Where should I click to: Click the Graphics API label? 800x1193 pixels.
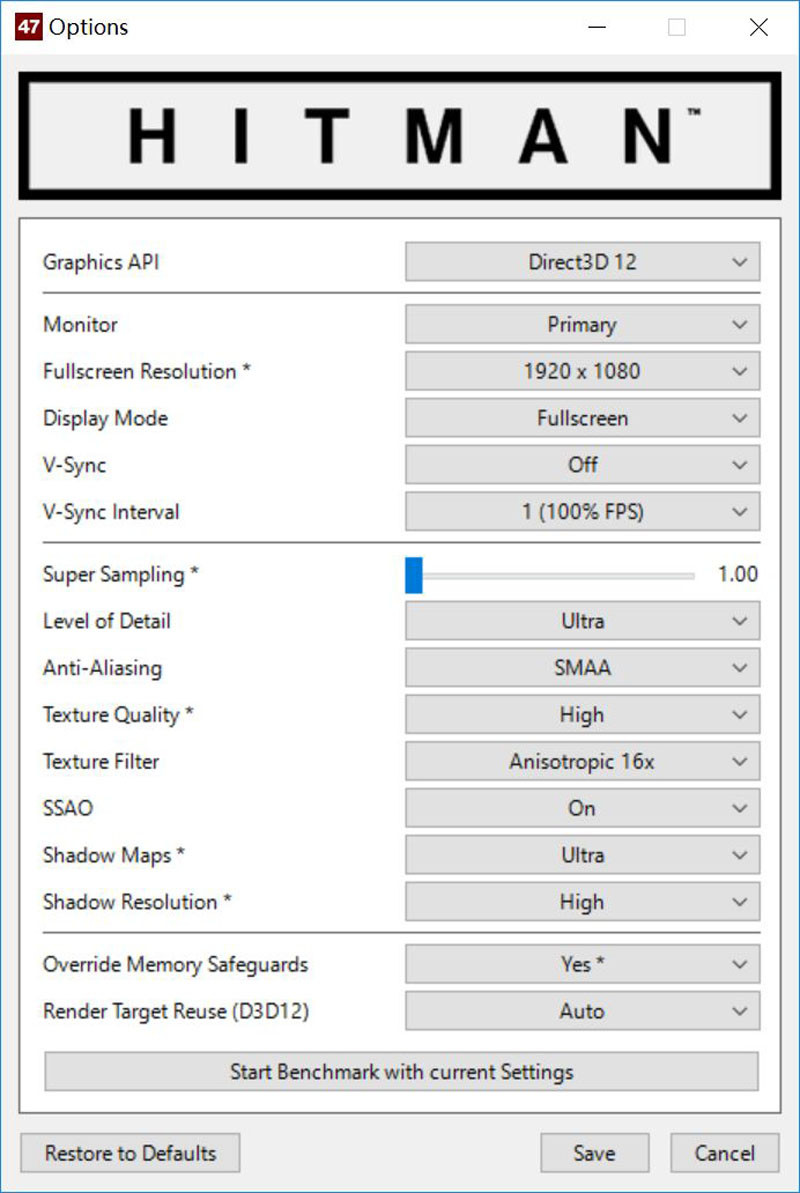click(101, 262)
